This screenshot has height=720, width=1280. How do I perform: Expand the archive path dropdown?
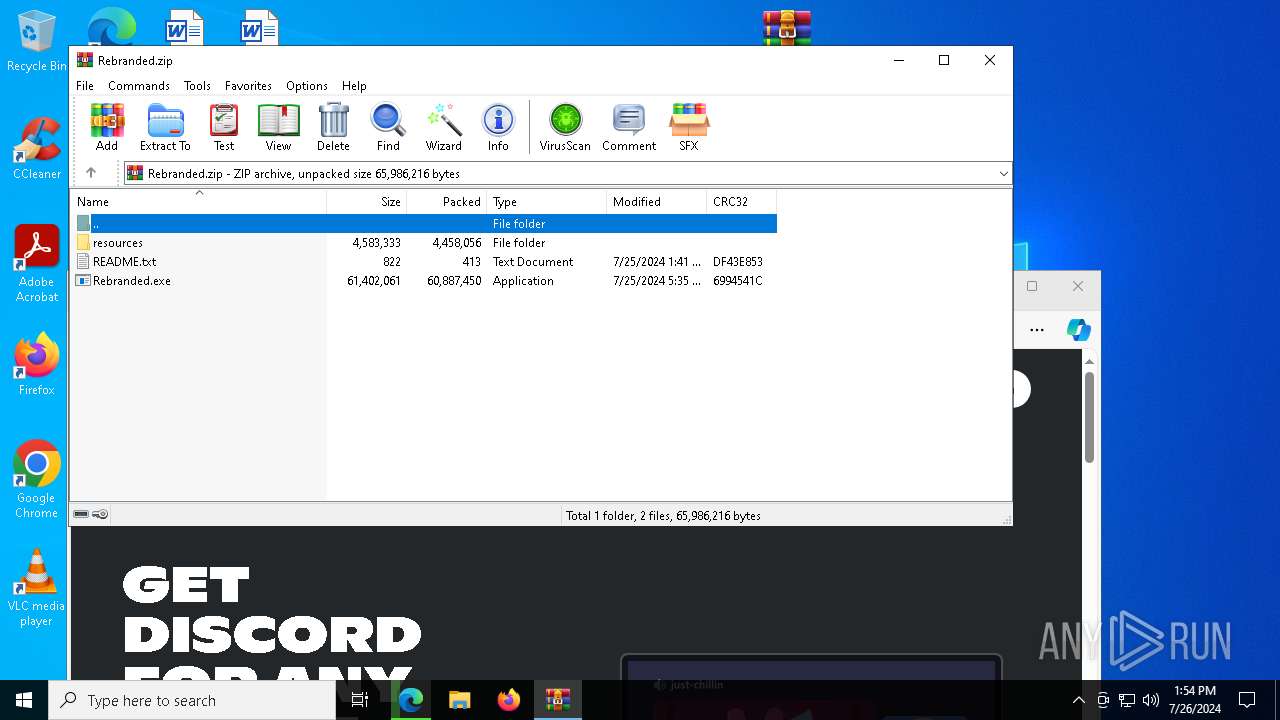click(x=1004, y=174)
